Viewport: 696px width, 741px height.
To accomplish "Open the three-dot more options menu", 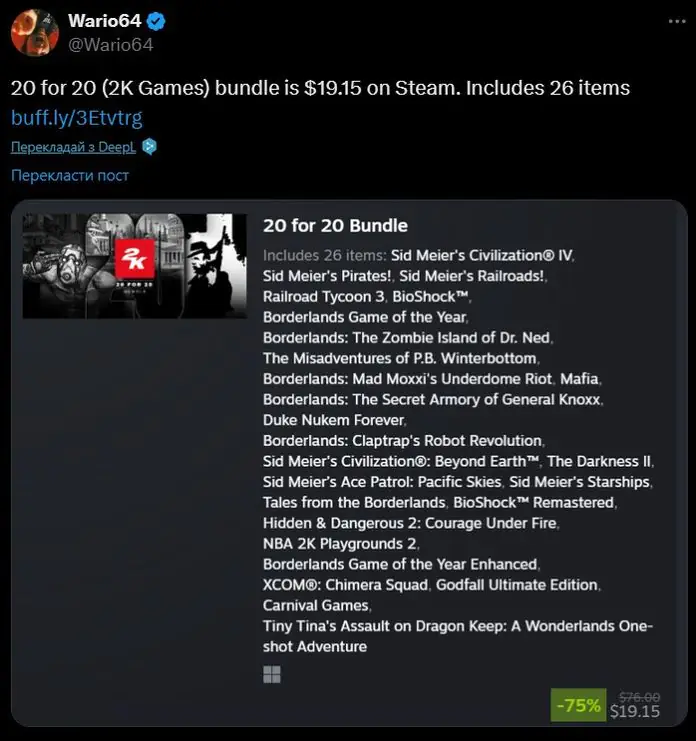I will 677,21.
